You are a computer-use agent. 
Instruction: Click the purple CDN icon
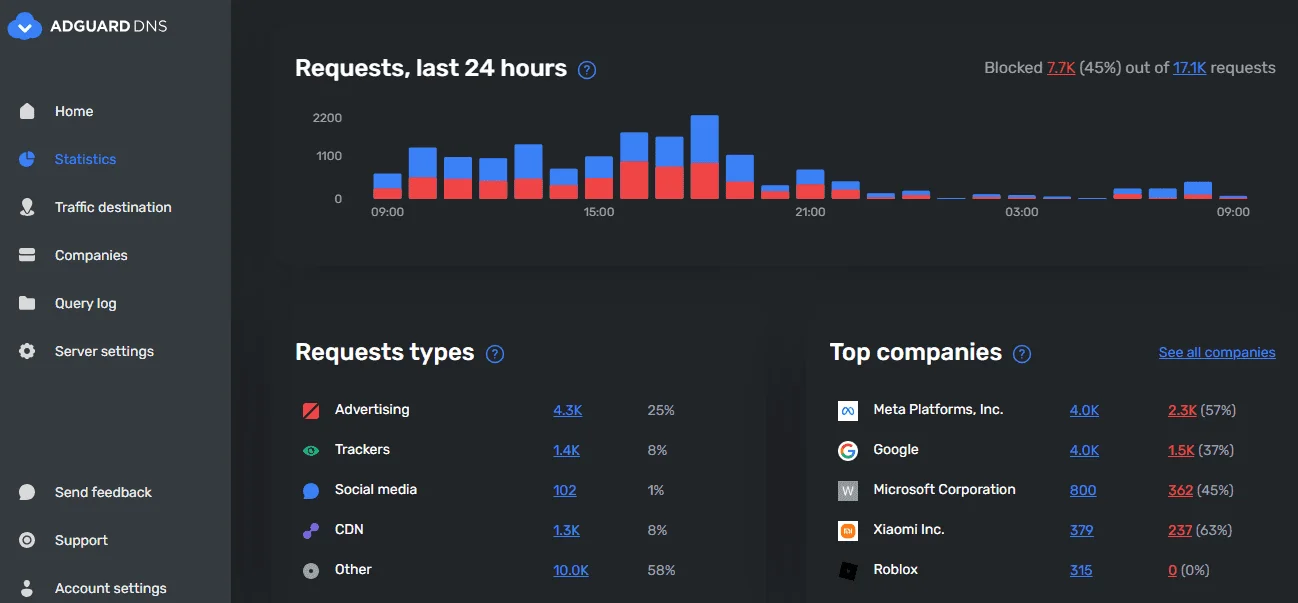click(x=311, y=530)
